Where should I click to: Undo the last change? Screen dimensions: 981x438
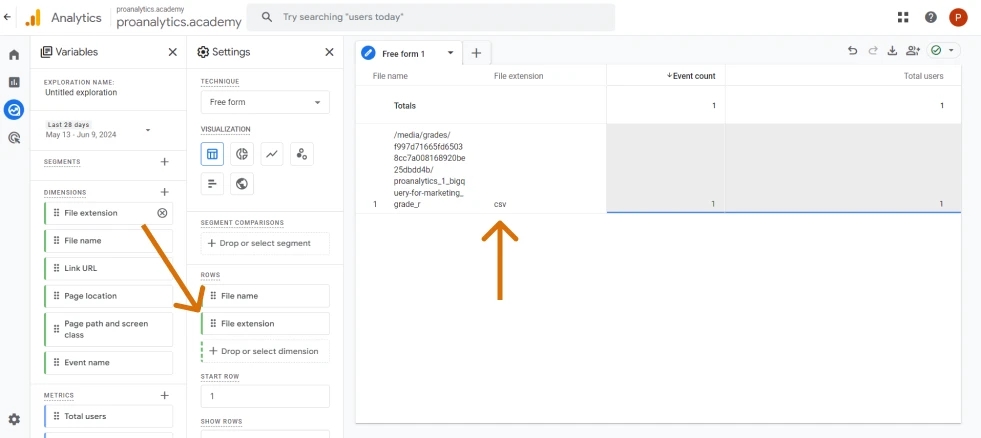tap(852, 51)
